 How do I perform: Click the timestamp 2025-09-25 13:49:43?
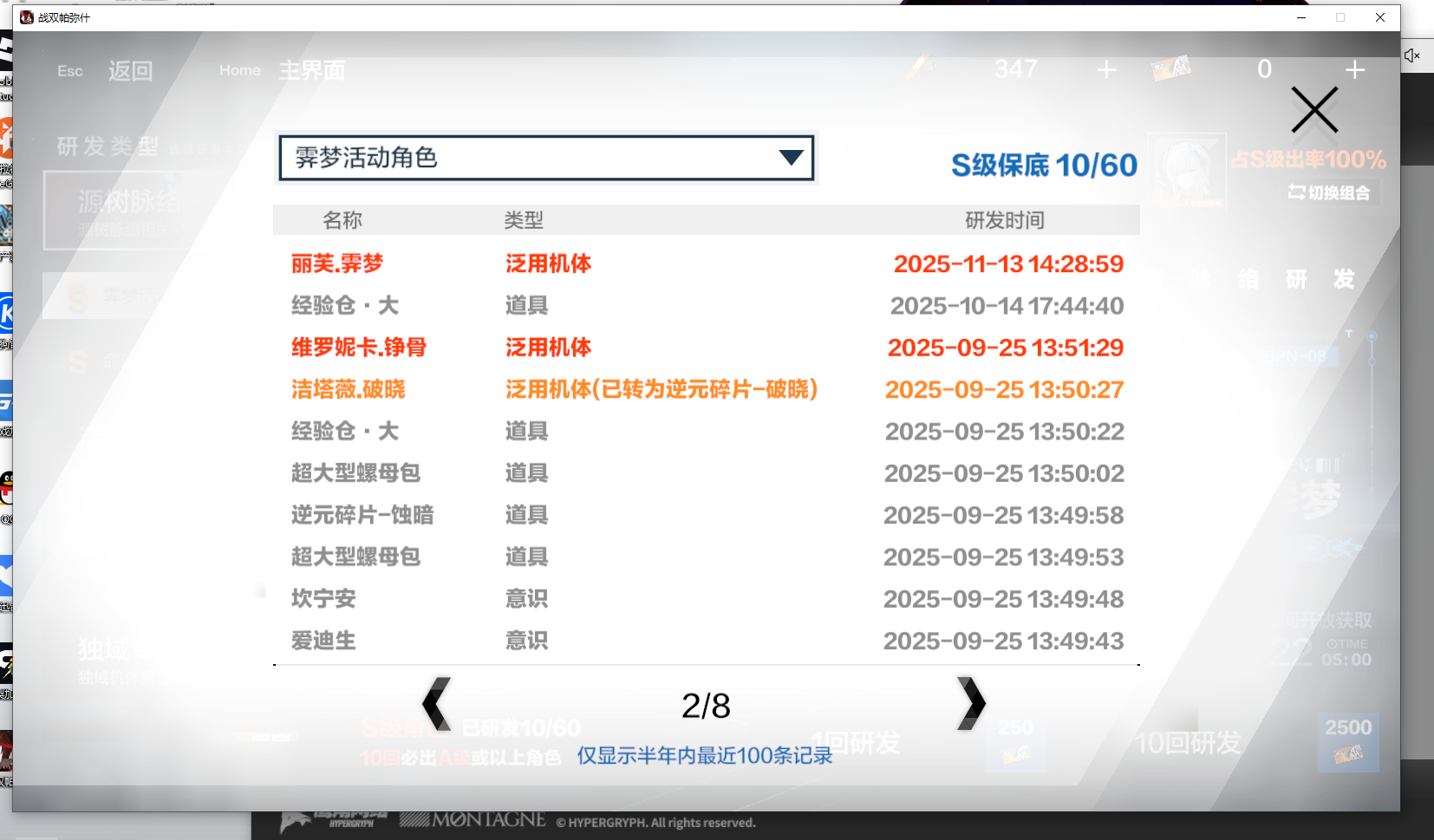tap(1003, 641)
